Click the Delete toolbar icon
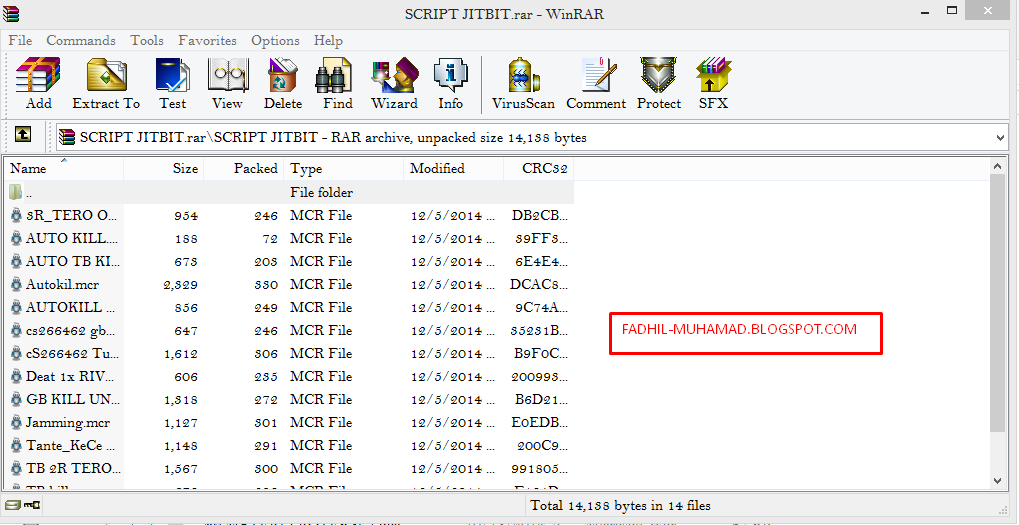The image size is (1019, 525). point(283,84)
